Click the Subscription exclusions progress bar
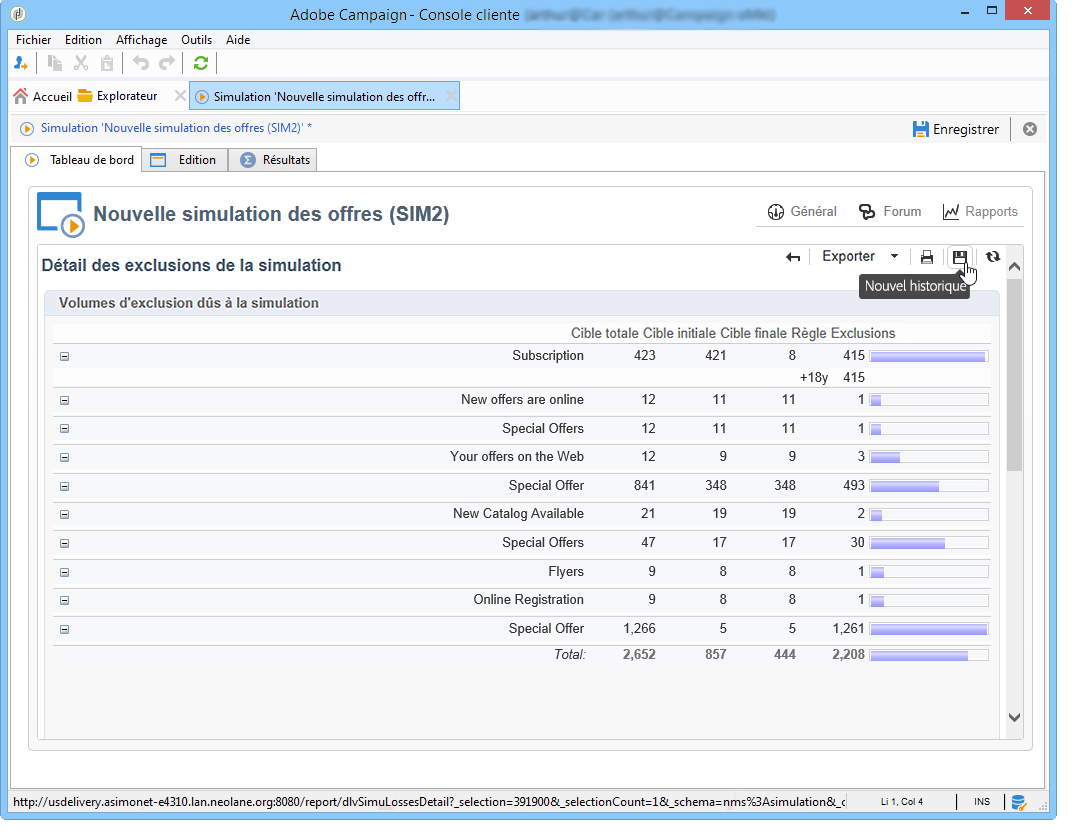 (929, 356)
